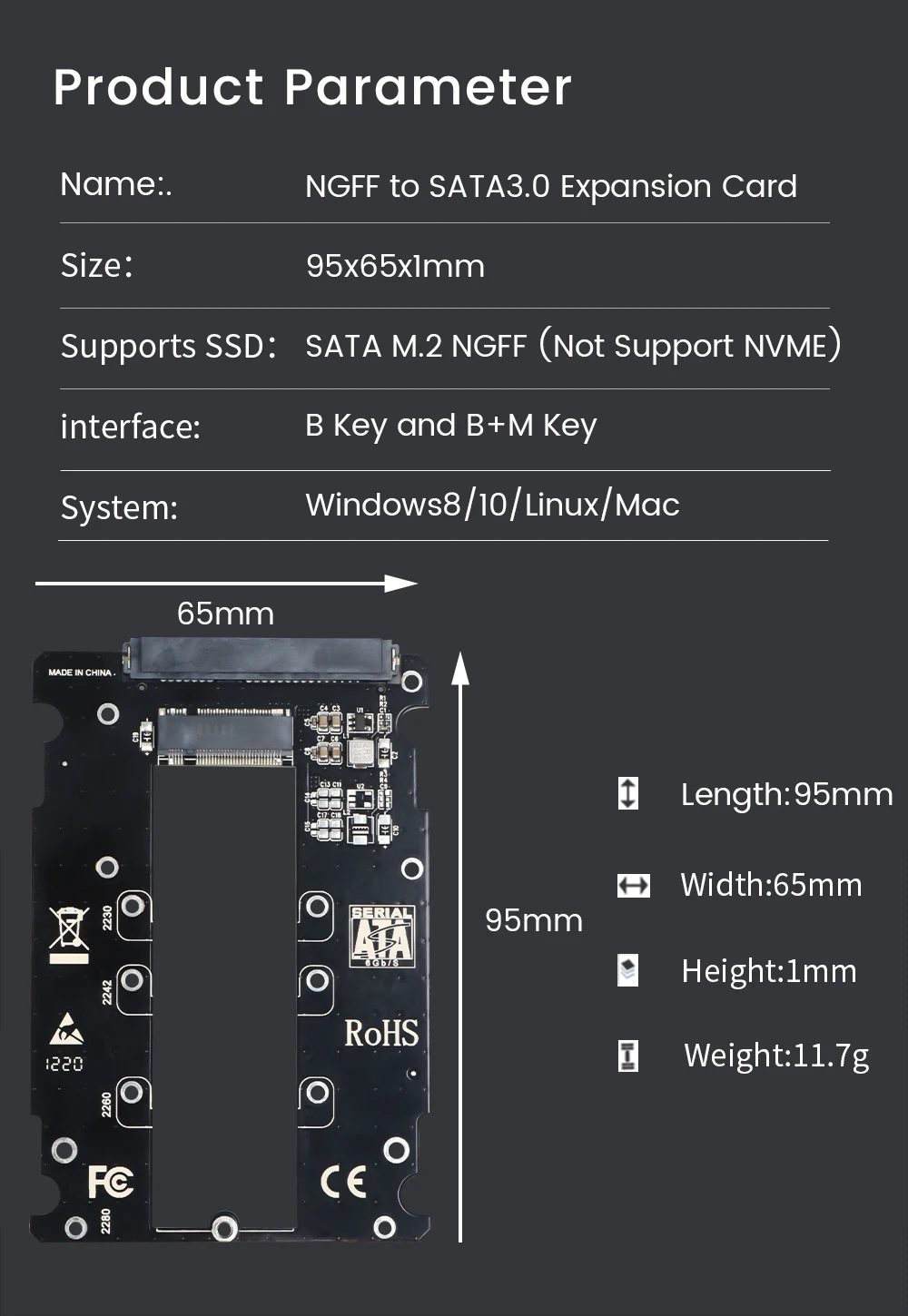Click the B Key and B+M Key text
Image resolution: width=908 pixels, height=1316 pixels.
(x=451, y=426)
